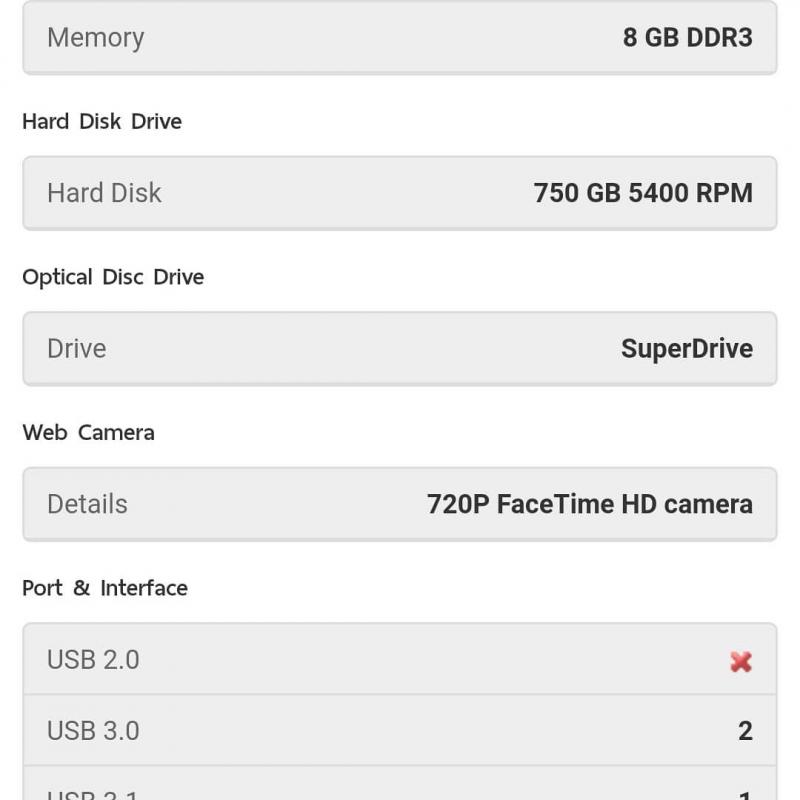Click the Web Camera section heading

coord(88,433)
